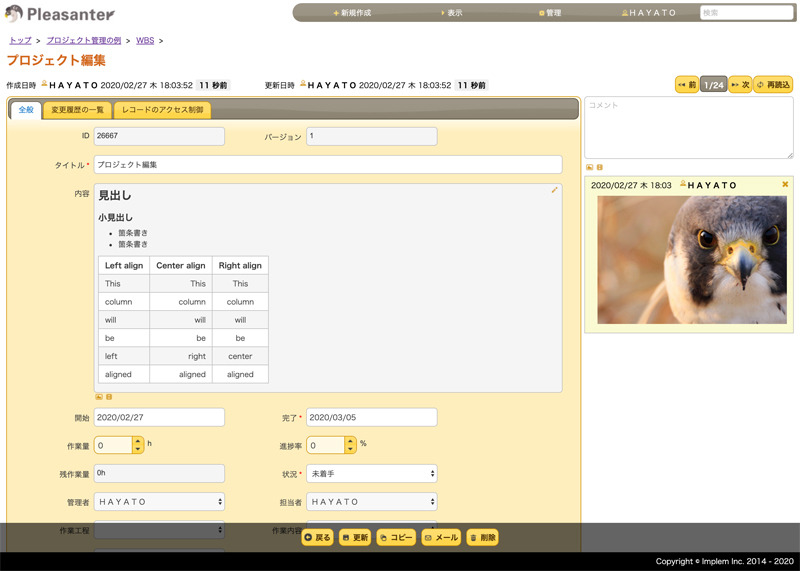Click the Right align table header

pos(240,265)
